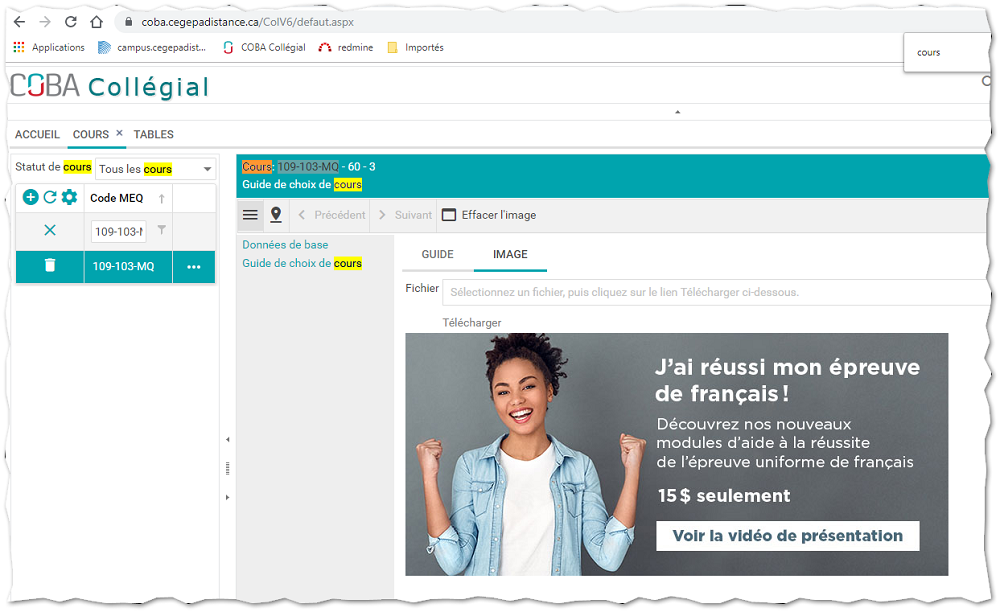The height and width of the screenshot is (612, 1000).
Task: Click Effacer l'image button
Action: click(489, 215)
